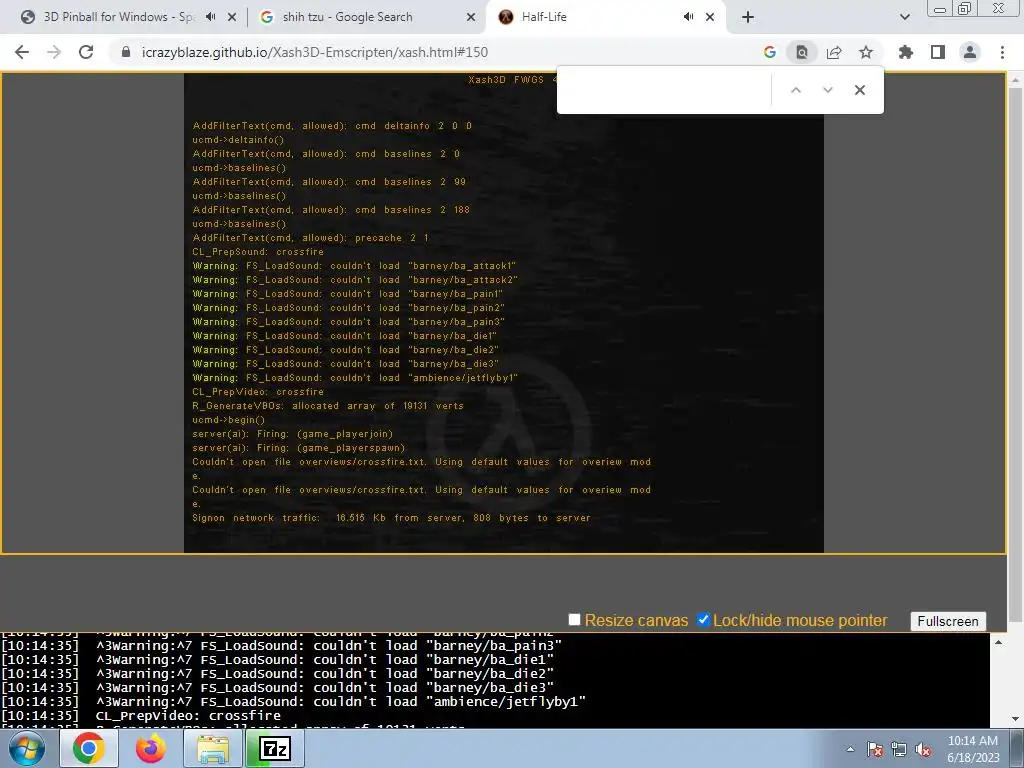The image size is (1024, 768).
Task: Open the taskbar clock 10:14 AM
Action: [973, 749]
